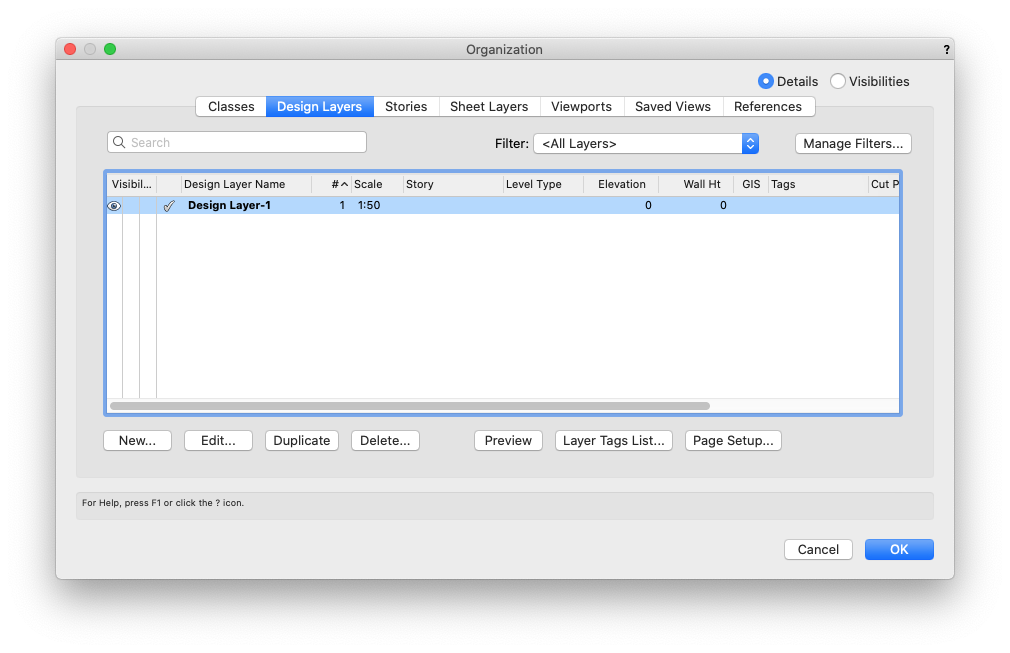Open the Filter All Layers dropdown
The height and width of the screenshot is (653, 1010).
click(646, 144)
